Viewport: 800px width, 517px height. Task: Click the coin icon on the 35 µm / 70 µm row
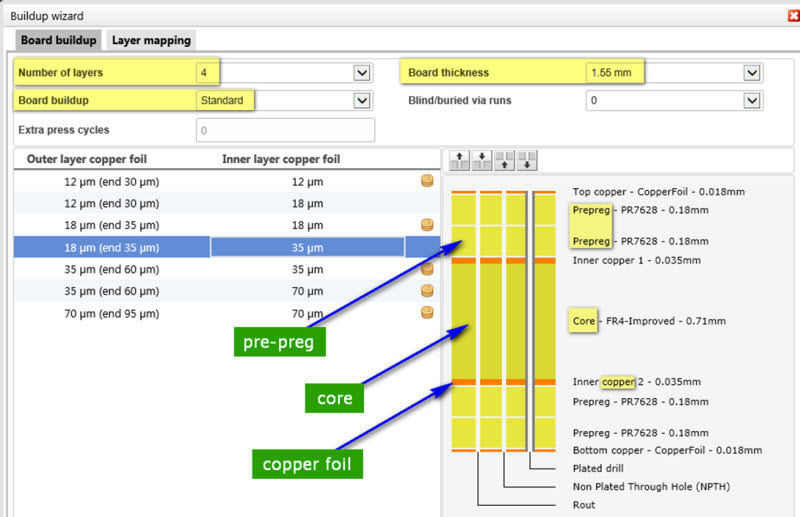tap(427, 290)
